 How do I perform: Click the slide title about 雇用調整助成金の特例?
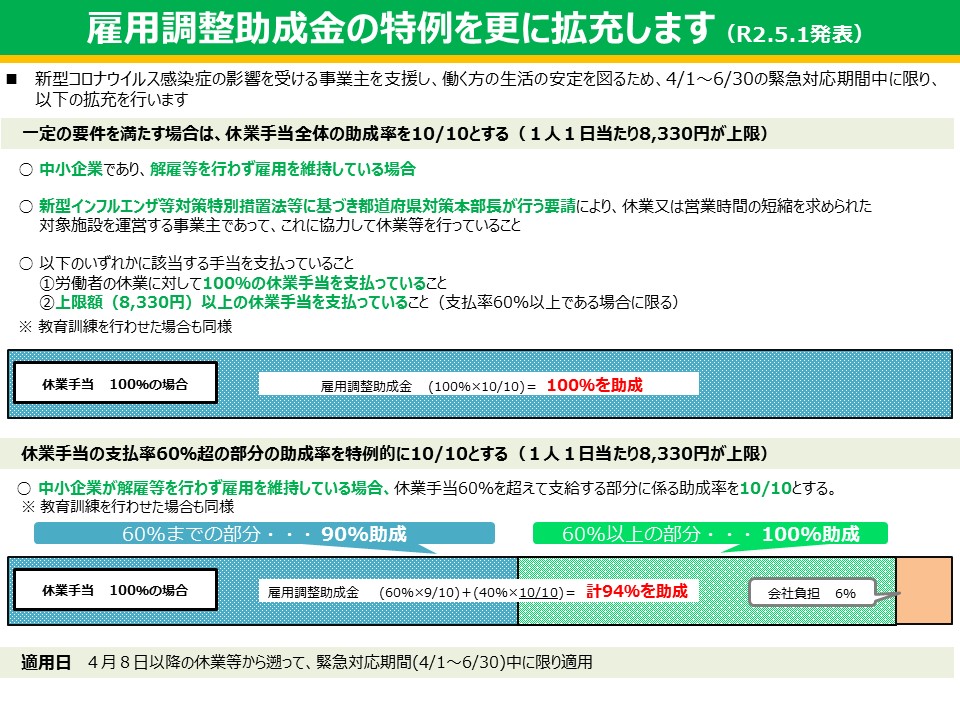(400, 30)
